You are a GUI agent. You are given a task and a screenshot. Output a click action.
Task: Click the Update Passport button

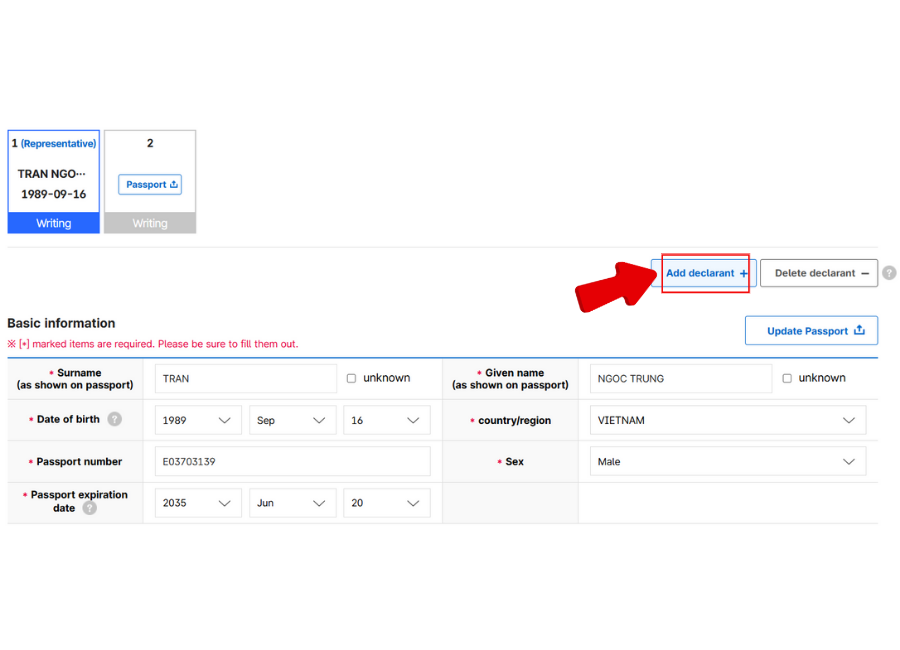tap(811, 331)
